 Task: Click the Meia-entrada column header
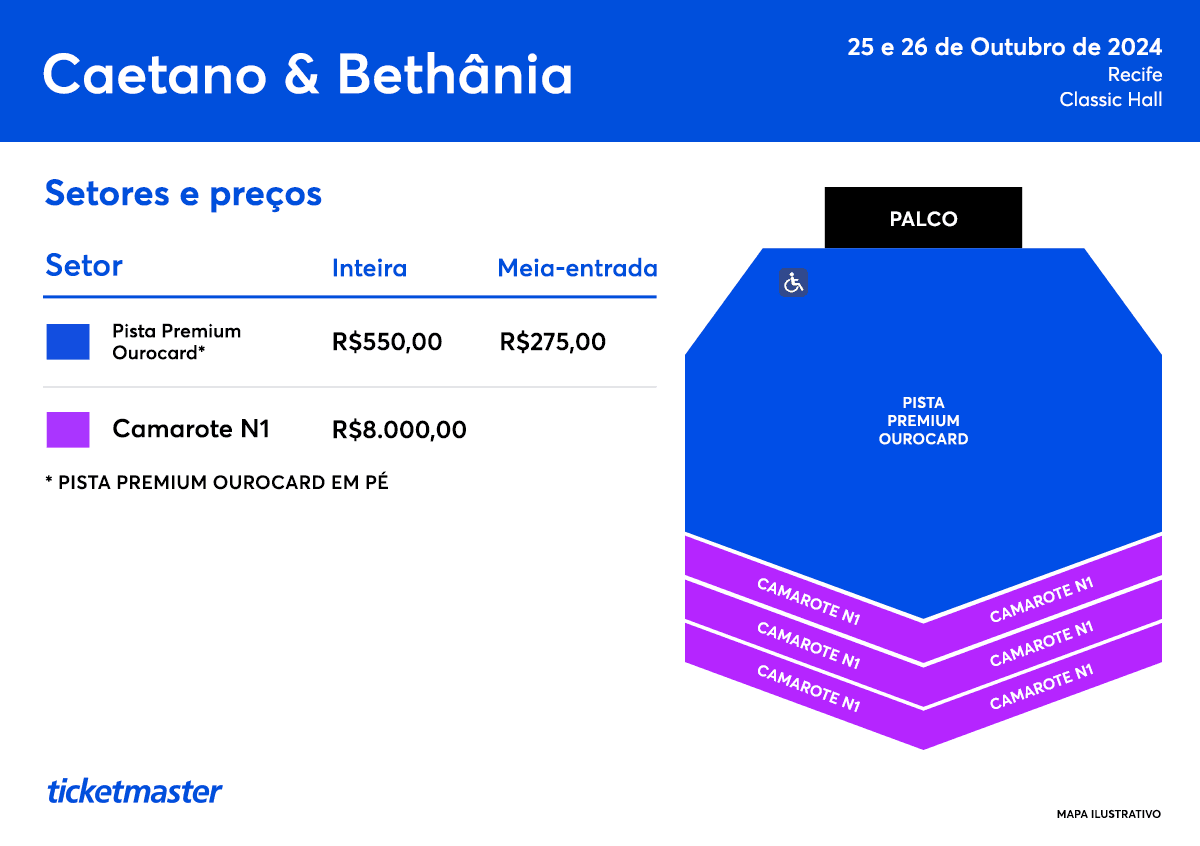pyautogui.click(x=577, y=268)
